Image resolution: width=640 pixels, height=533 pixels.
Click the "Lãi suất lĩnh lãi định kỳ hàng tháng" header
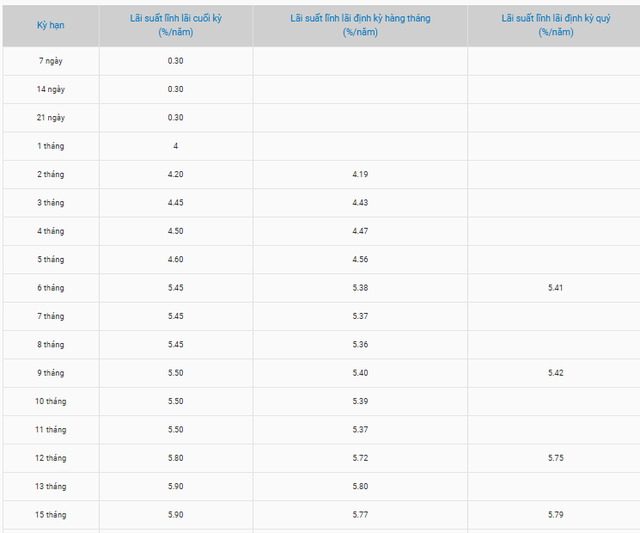tap(360, 25)
